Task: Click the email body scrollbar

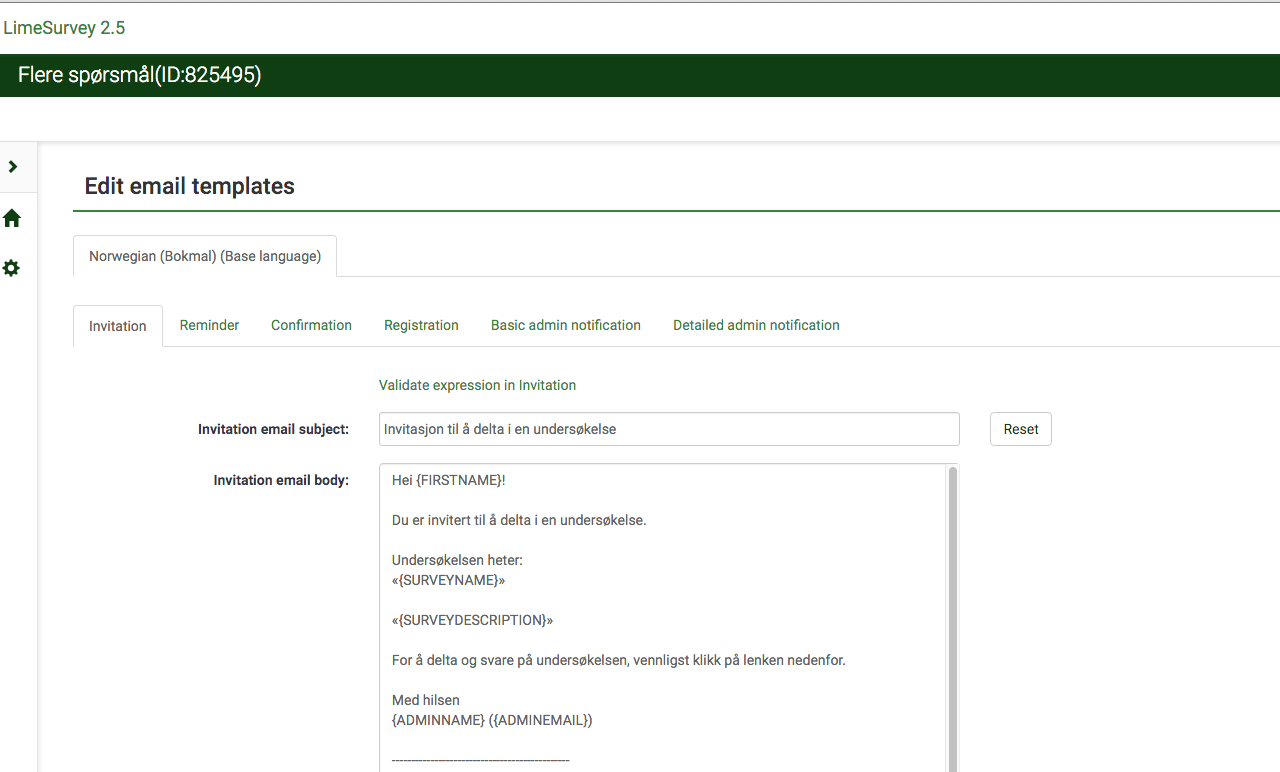Action: (952, 600)
